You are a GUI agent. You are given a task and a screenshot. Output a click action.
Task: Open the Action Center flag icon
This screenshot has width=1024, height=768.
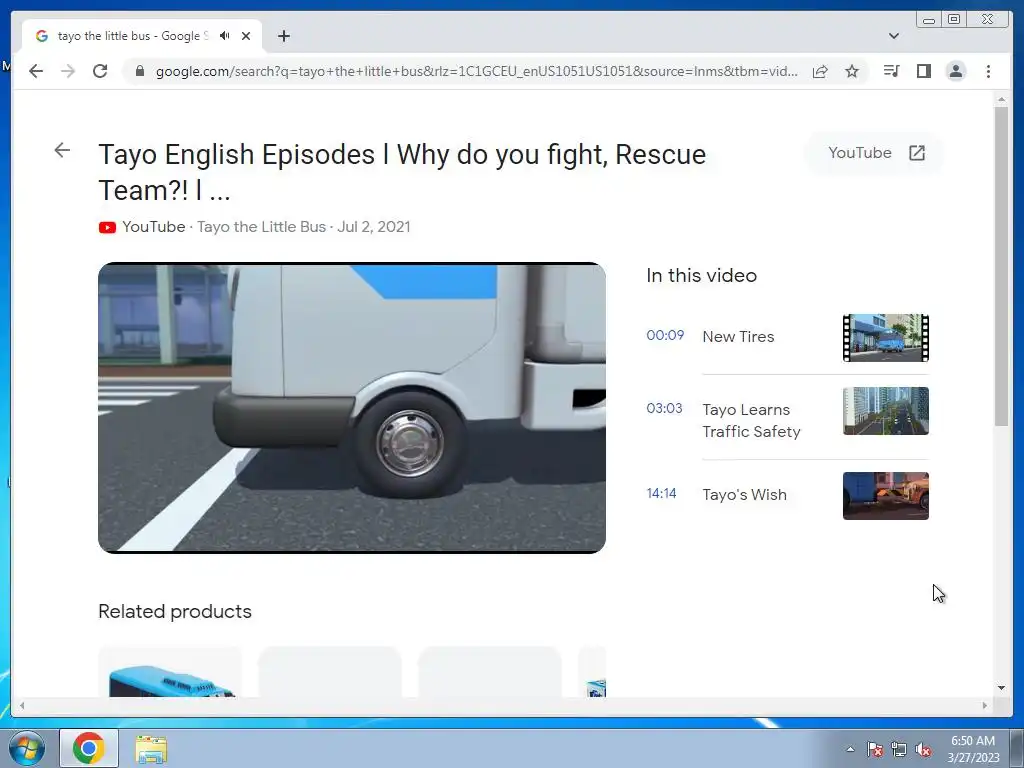[874, 749]
